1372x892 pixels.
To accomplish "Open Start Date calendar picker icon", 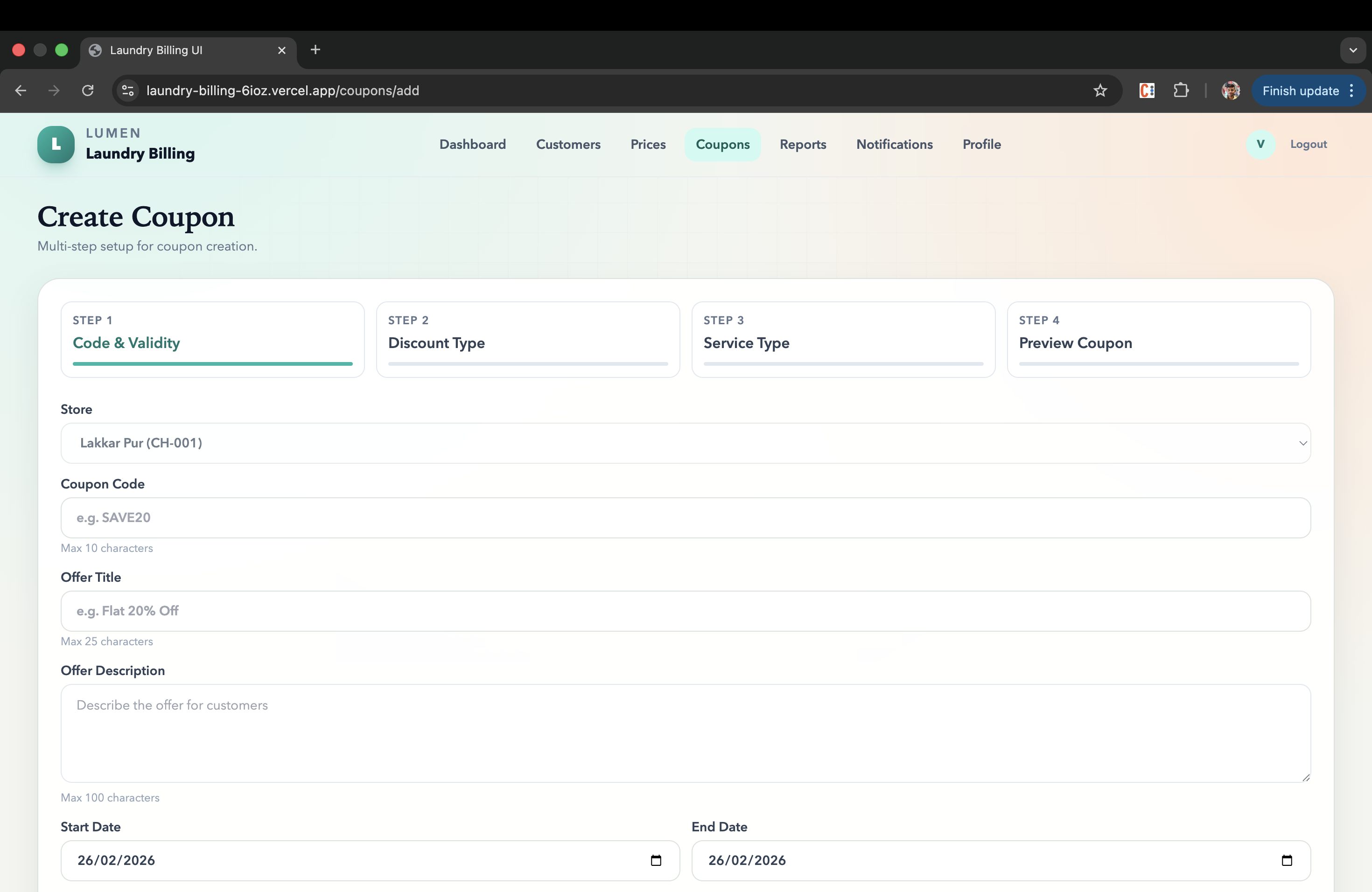I will [656, 860].
